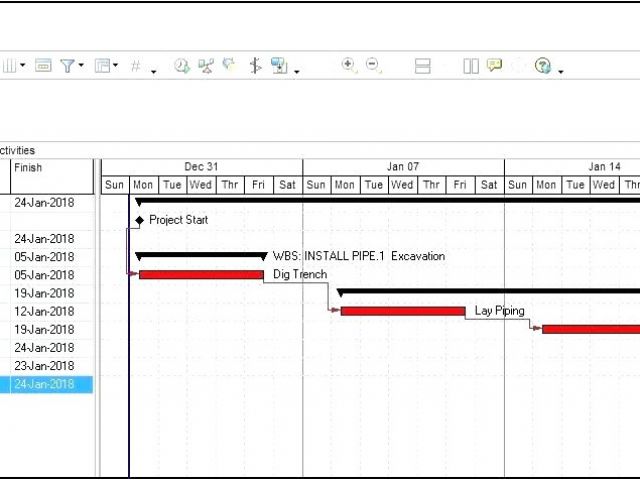Zoom out using the minus magnifier

pos(374,66)
